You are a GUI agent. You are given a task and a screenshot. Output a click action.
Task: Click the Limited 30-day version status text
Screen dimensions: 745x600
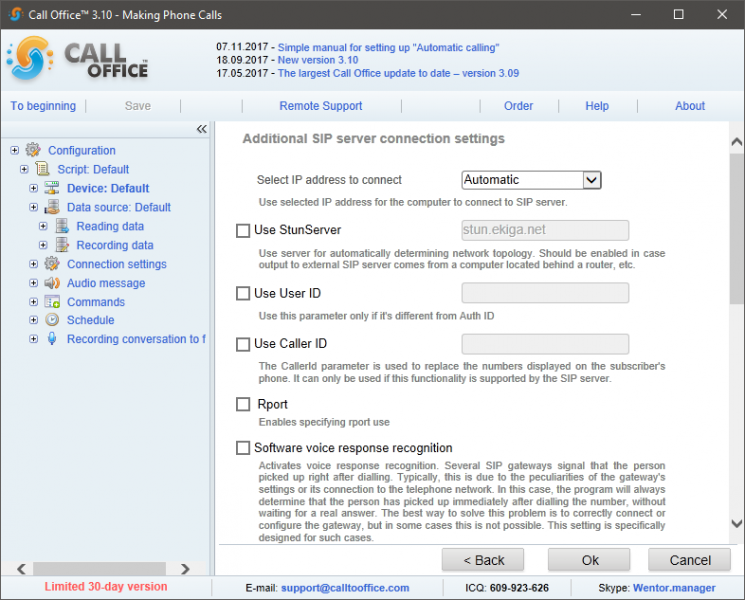pyautogui.click(x=106, y=587)
